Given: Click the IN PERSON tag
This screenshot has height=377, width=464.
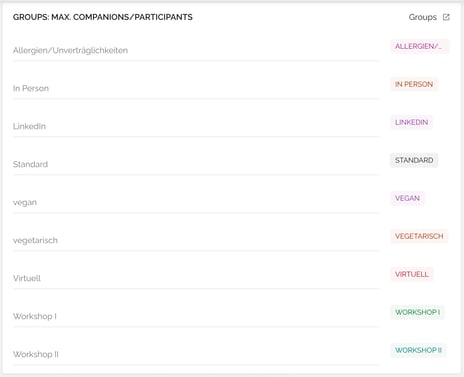Looking at the screenshot, I should point(414,84).
